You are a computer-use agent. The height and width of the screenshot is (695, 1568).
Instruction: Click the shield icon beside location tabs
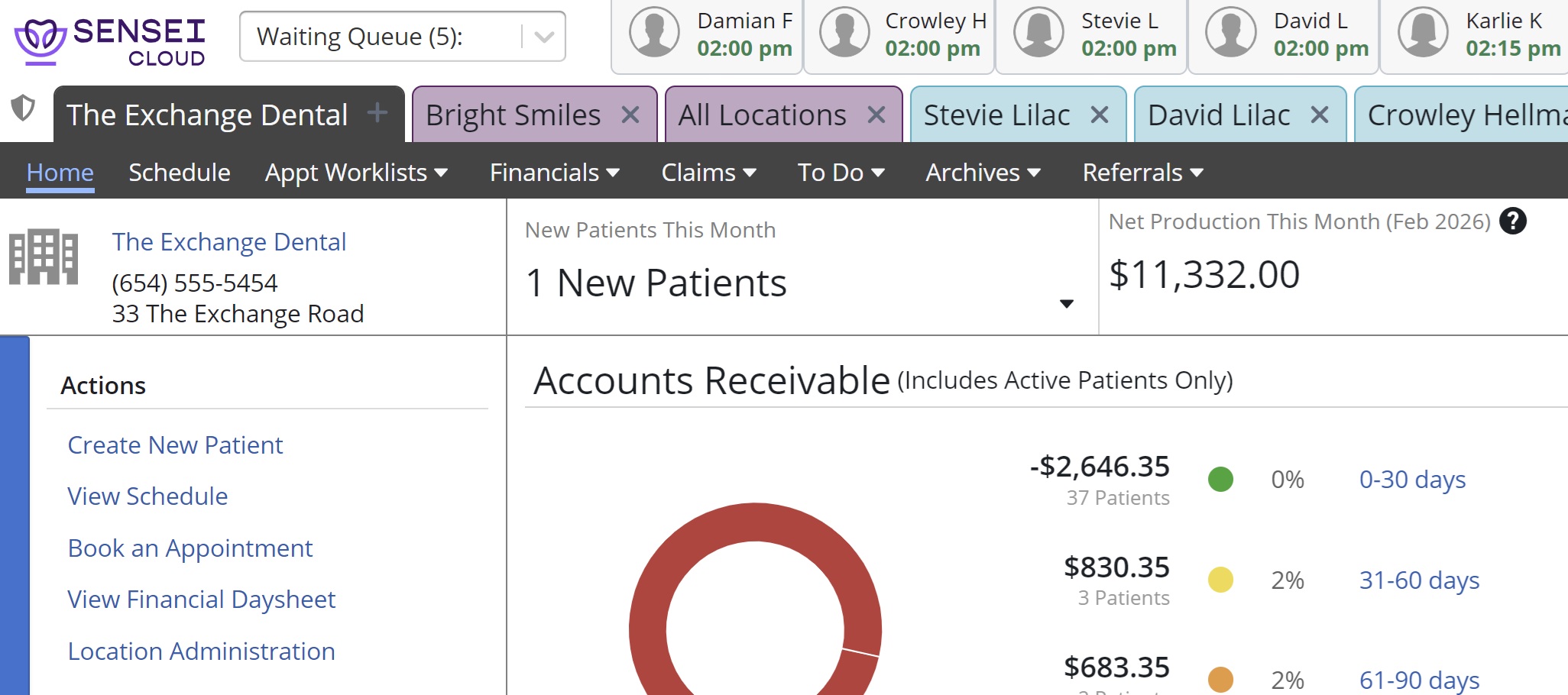click(x=23, y=108)
